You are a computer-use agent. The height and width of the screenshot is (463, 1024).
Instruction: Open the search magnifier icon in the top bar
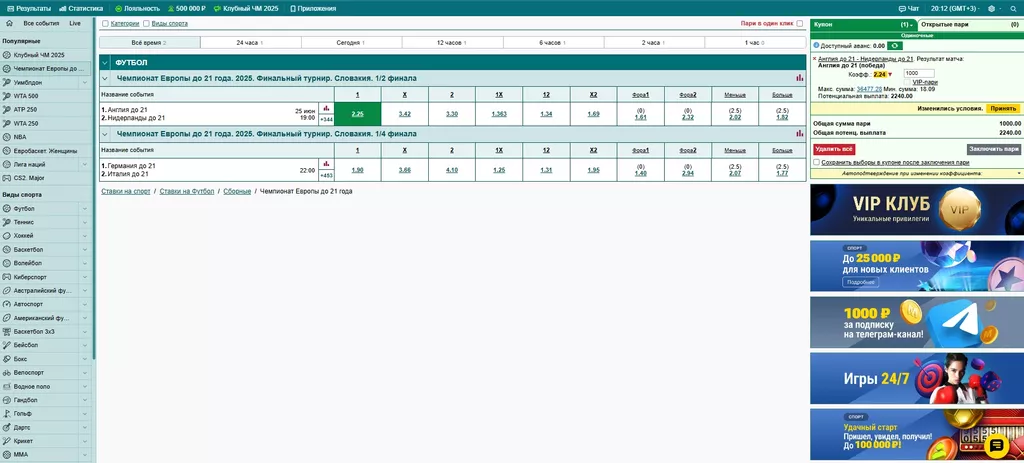coord(1013,8)
